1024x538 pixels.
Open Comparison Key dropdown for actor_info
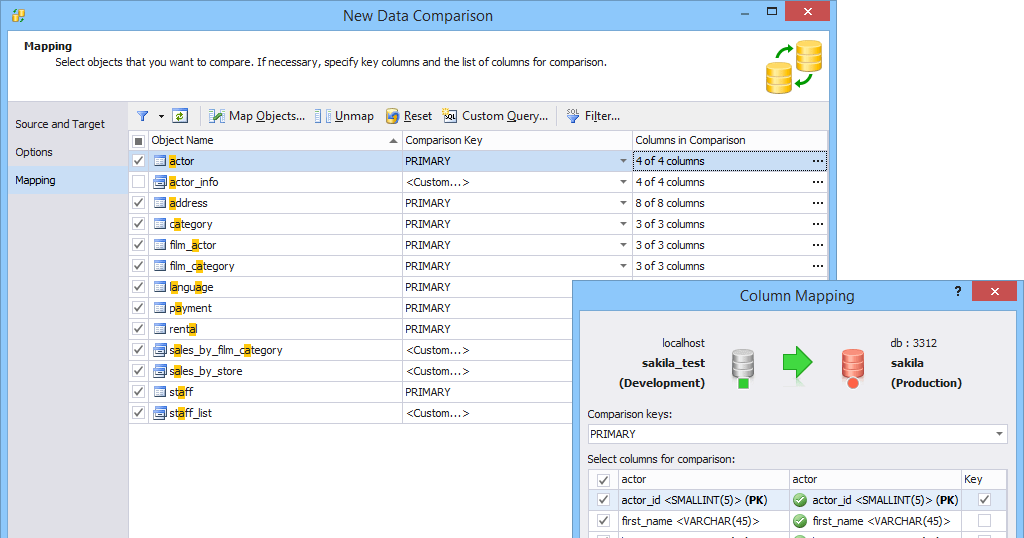(x=623, y=182)
